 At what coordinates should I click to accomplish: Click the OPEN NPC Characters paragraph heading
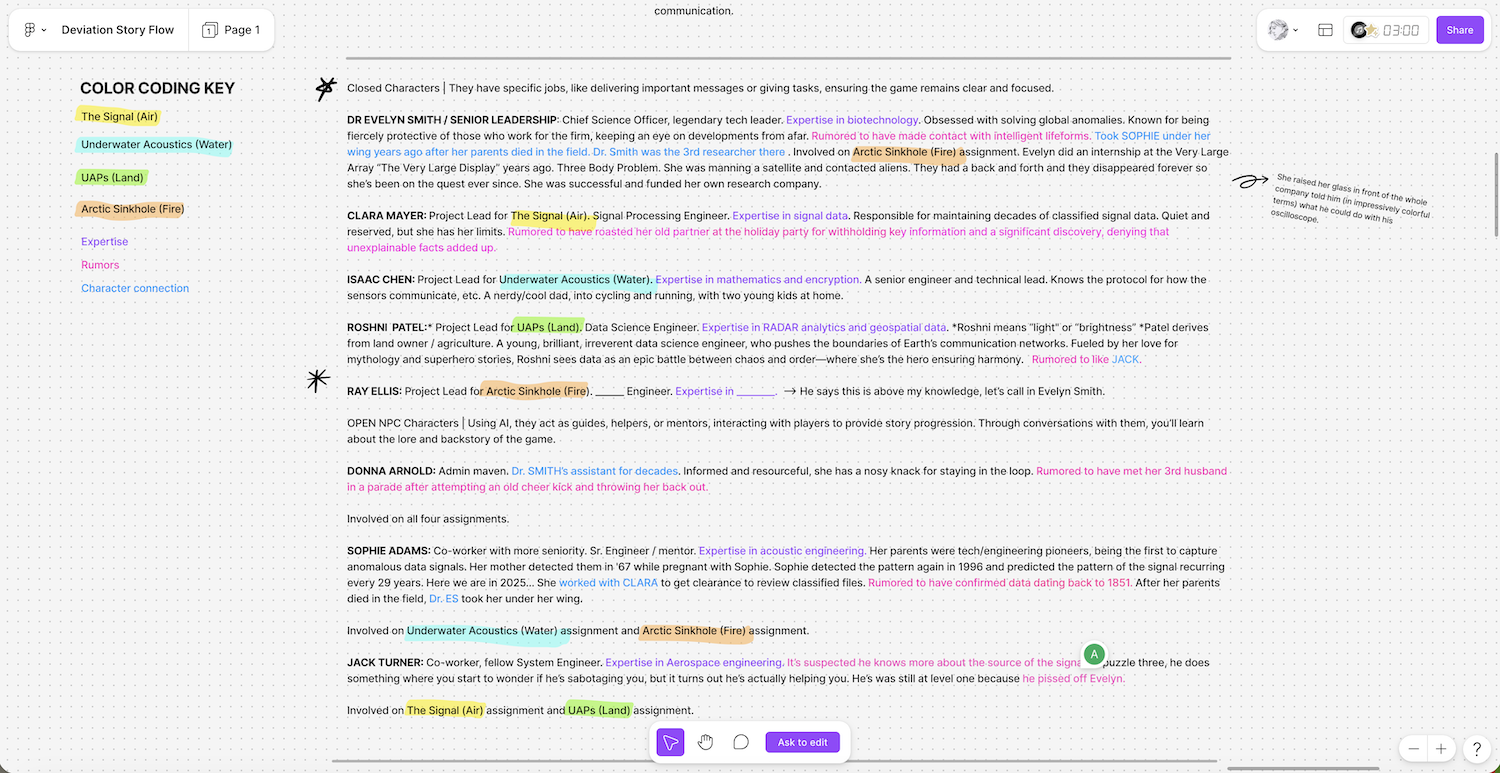(775, 431)
